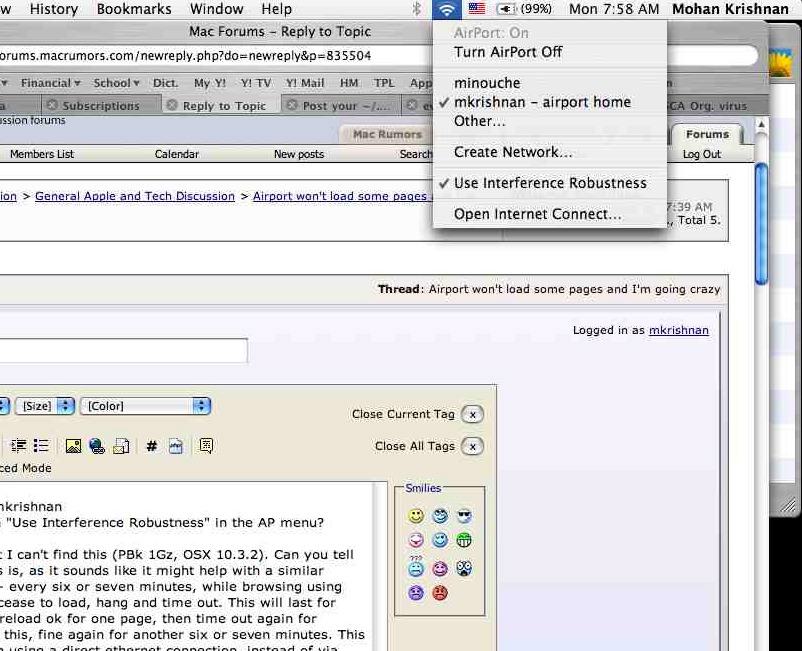This screenshot has width=802, height=651.
Task: Click the x button beside Close Current Tag
Action: coord(473,414)
